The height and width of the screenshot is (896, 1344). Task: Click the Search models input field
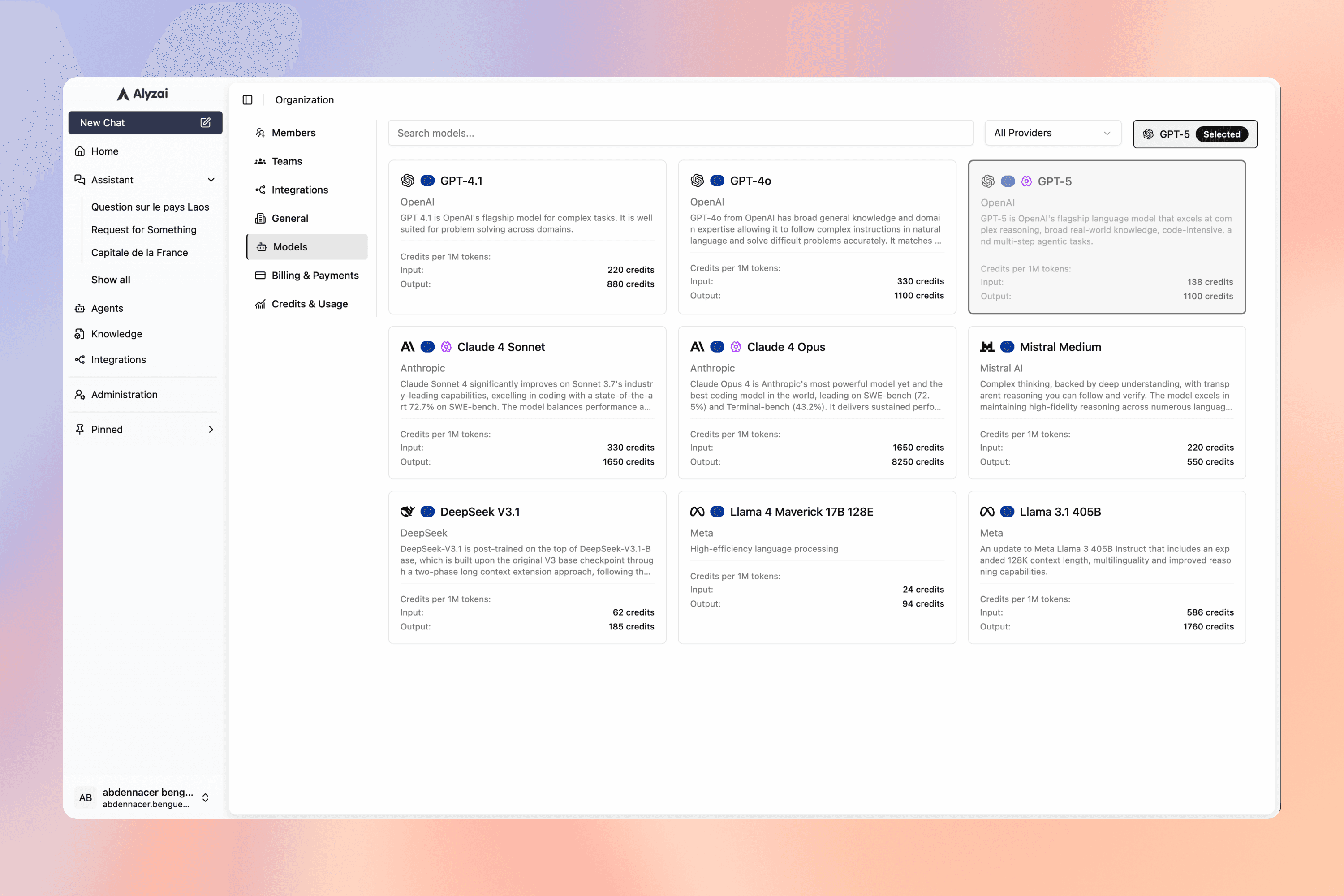680,133
